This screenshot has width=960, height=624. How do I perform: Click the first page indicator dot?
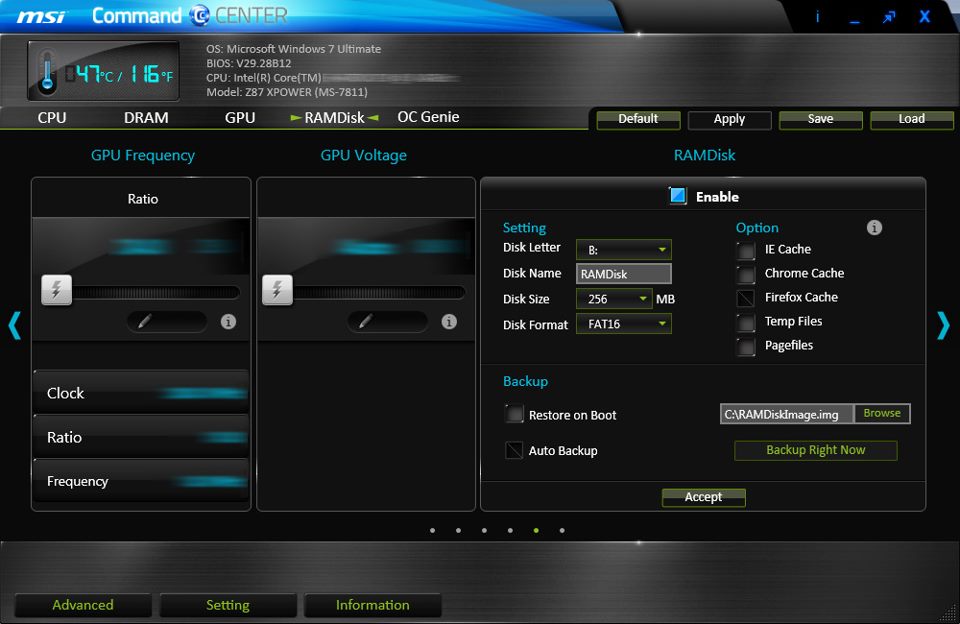pos(432,530)
